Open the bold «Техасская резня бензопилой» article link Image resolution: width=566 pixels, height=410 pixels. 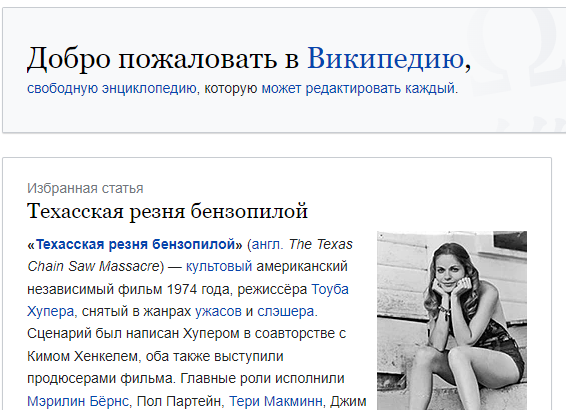(x=135, y=245)
